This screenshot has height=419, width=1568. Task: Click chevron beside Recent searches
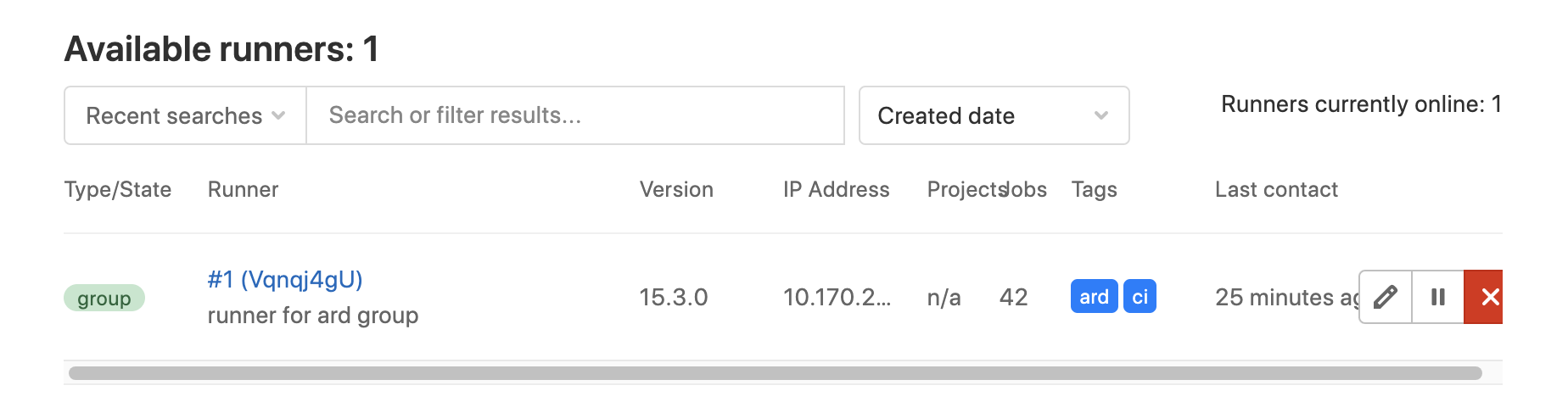tap(278, 115)
